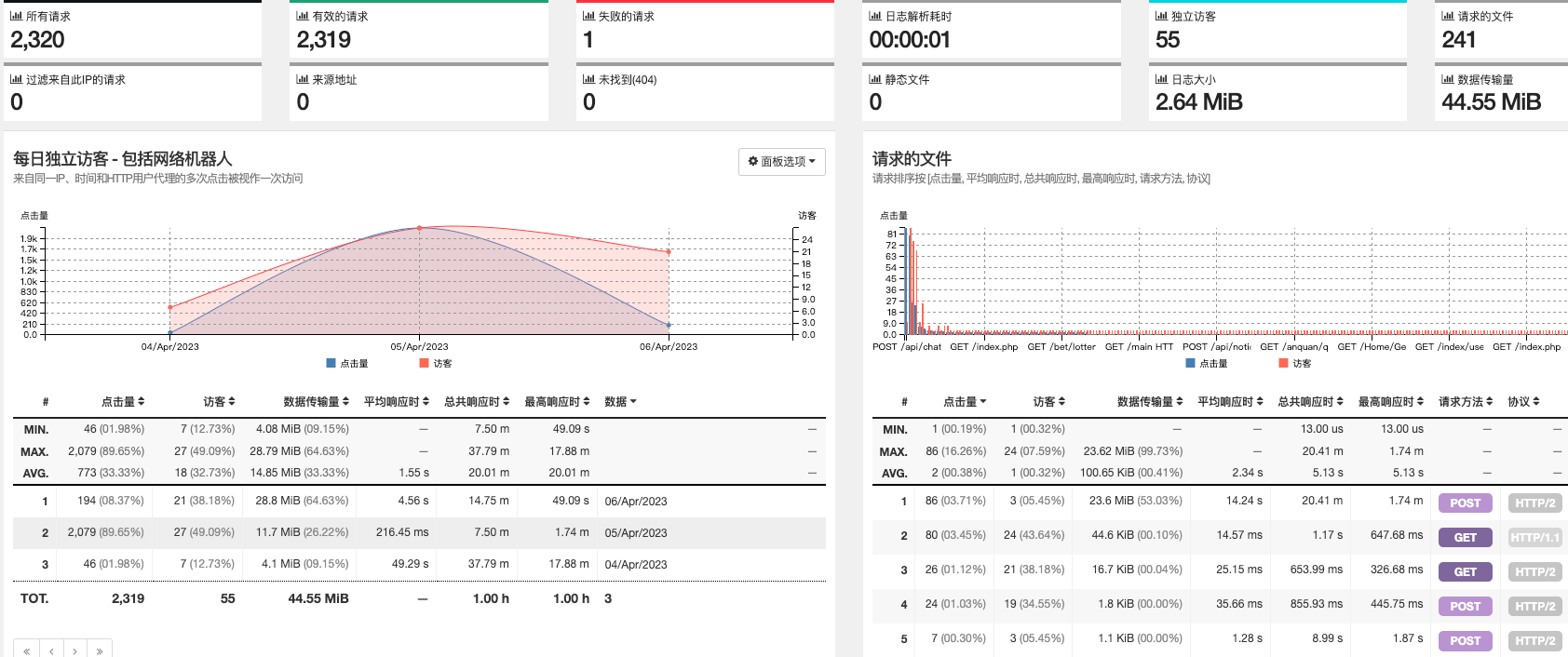Viewport: 1568px width, 657px height.
Task: Click the chart icon beside 所有请求
Action: coord(16,16)
